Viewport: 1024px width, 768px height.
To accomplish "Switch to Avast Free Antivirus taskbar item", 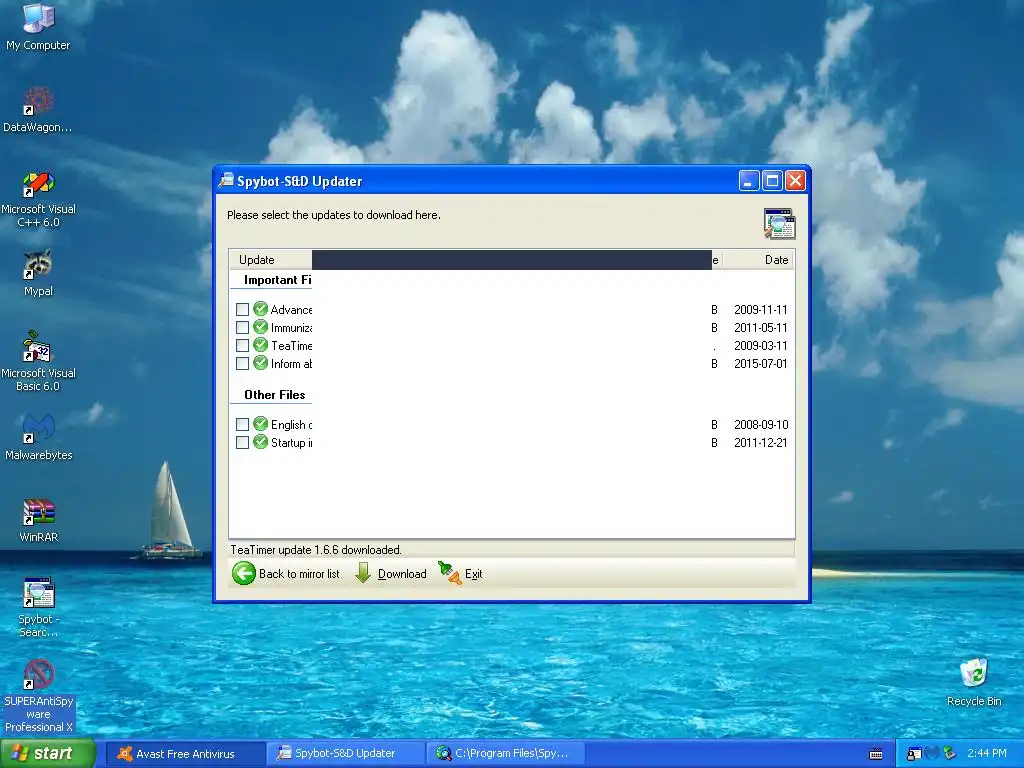I will click(x=184, y=754).
